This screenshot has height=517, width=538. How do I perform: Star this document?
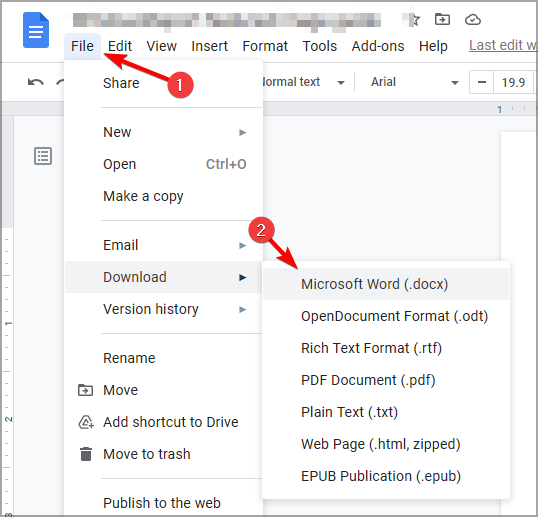coord(414,20)
